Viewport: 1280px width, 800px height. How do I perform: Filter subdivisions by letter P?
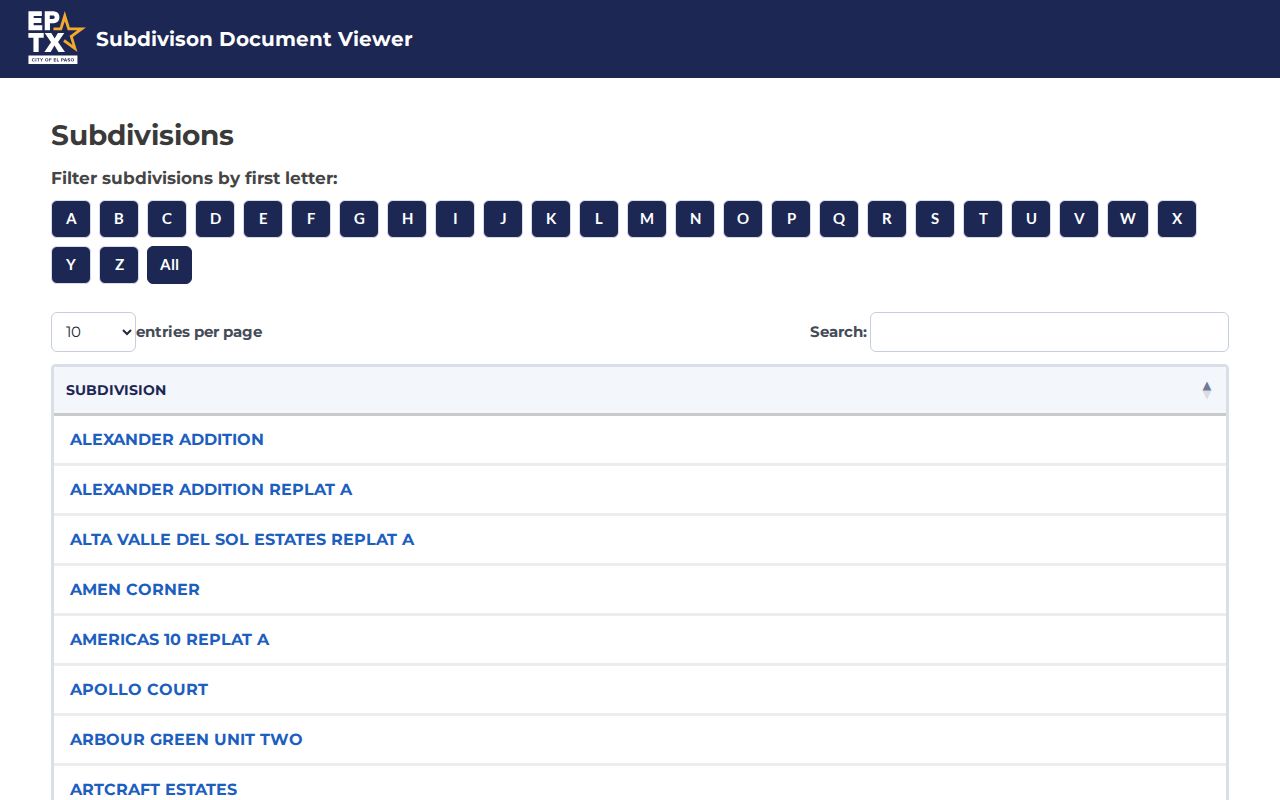click(x=791, y=219)
